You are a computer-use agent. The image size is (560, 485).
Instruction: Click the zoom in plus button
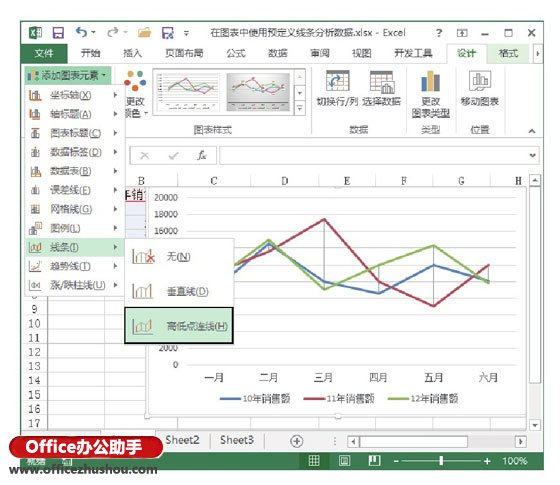point(487,461)
